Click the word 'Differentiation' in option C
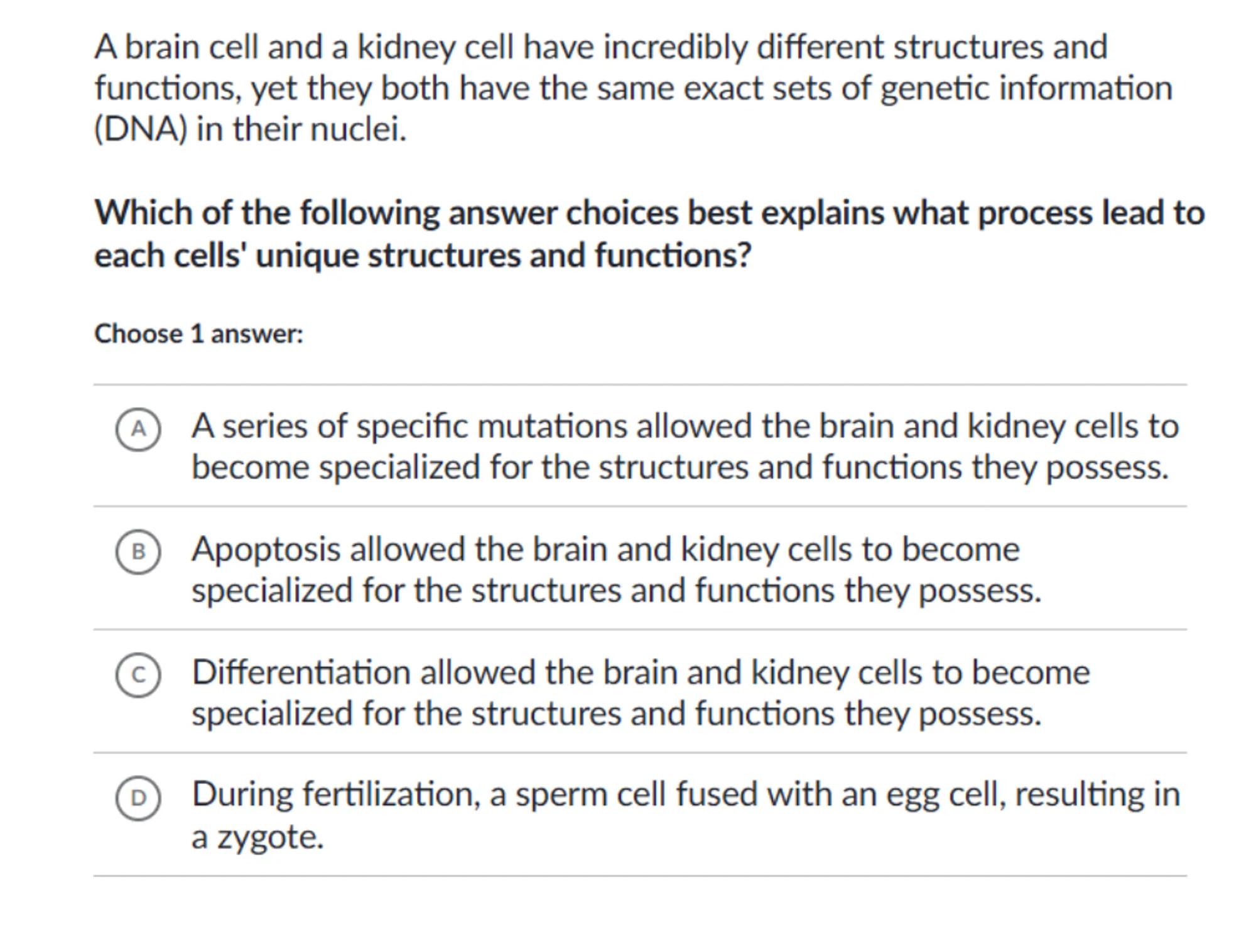 pyautogui.click(x=301, y=673)
